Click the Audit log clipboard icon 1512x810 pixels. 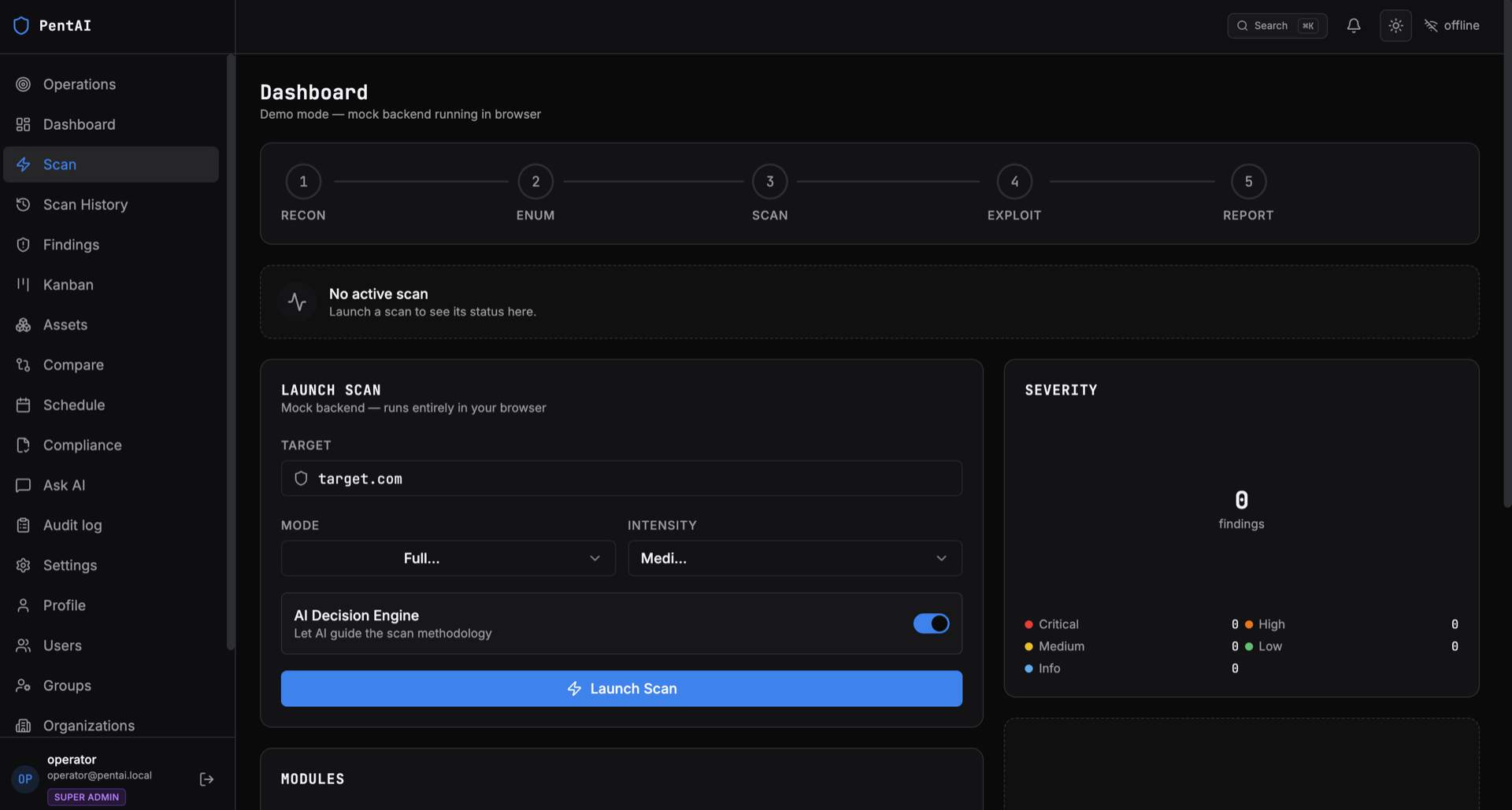(x=24, y=526)
